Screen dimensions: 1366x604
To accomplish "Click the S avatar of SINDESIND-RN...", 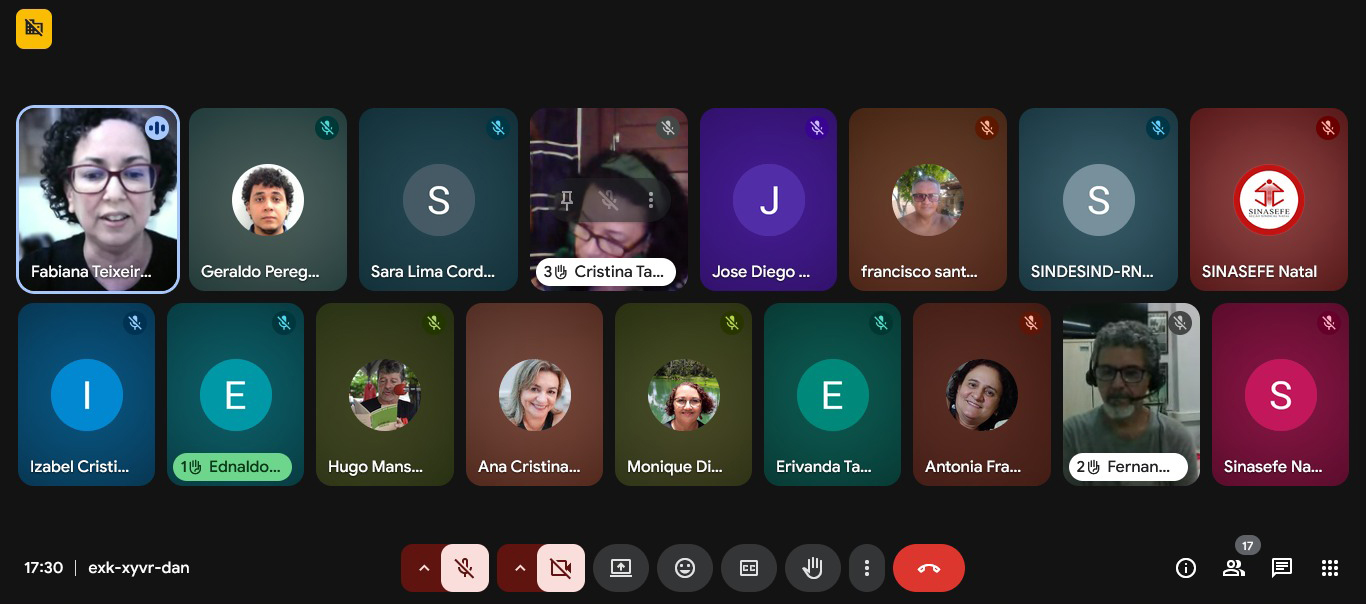I will coord(1099,200).
